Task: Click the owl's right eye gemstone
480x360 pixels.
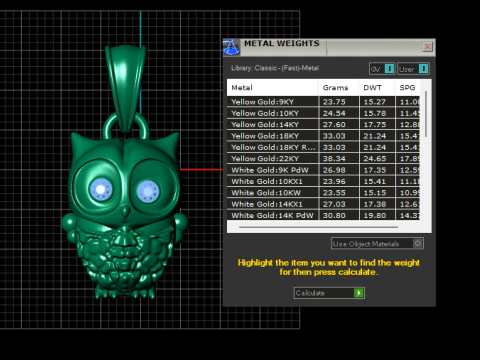Action: coord(148,191)
